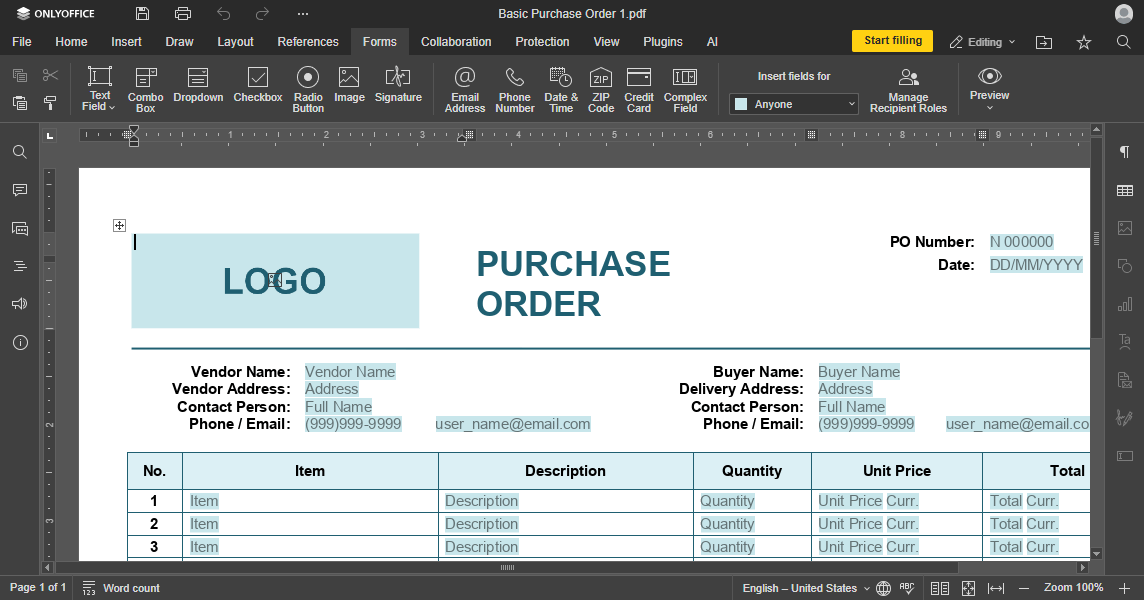Open the Plugins tab
The image size is (1144, 600).
click(x=662, y=42)
